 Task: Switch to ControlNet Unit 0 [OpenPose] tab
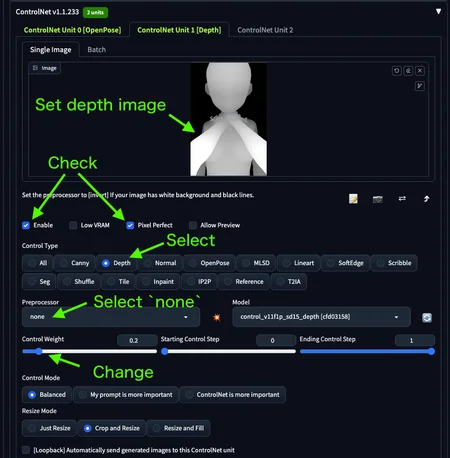point(72,30)
